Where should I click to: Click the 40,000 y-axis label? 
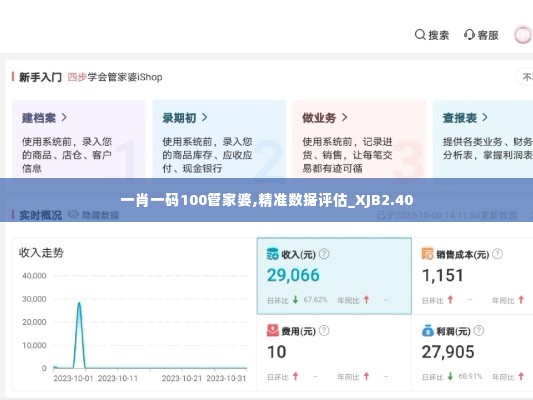(x=34, y=276)
